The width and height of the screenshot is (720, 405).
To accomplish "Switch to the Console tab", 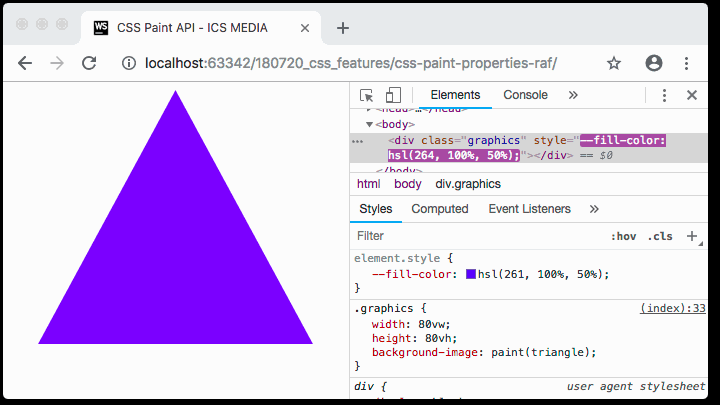I will [x=525, y=95].
